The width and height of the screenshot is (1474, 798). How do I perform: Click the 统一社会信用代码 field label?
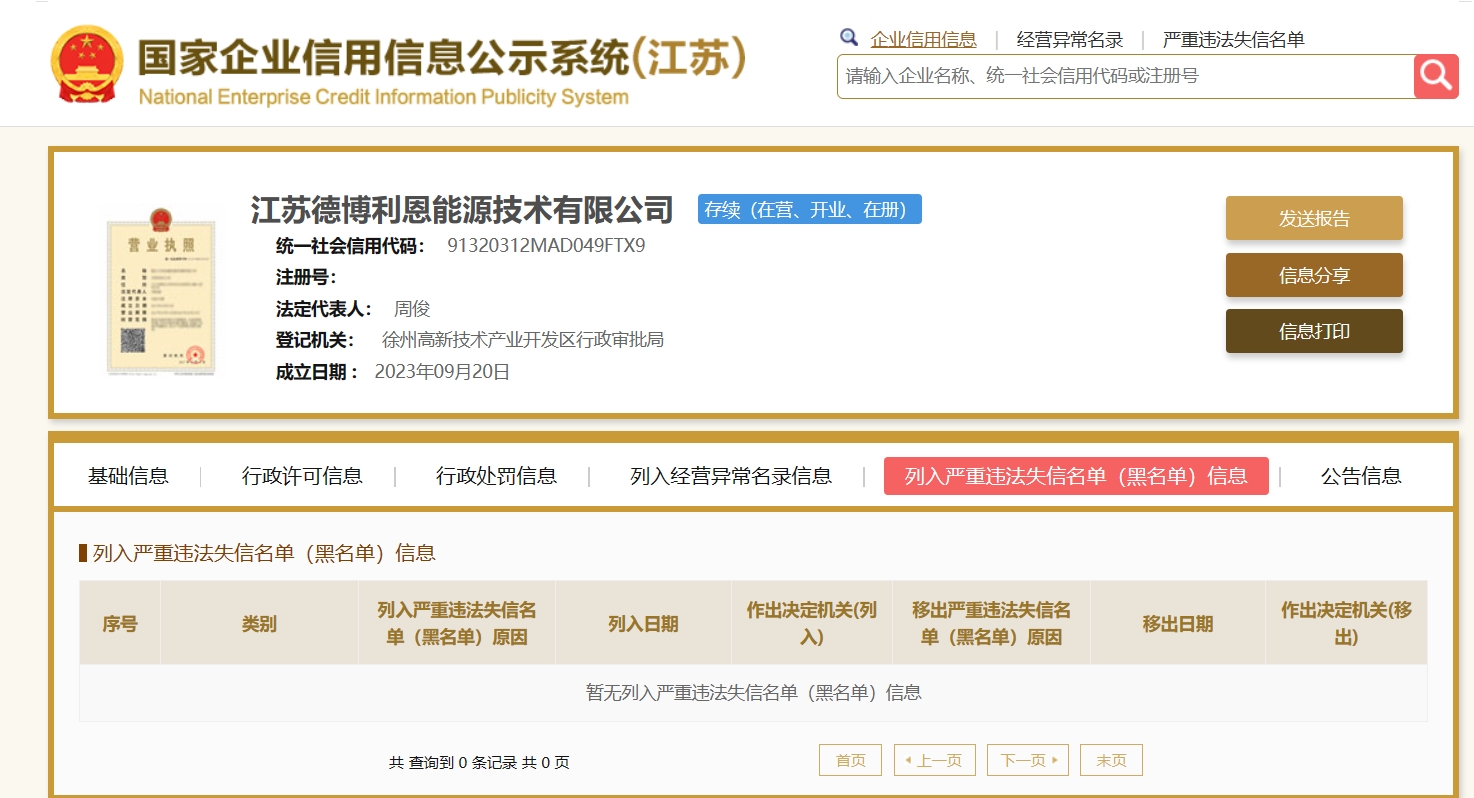(350, 246)
